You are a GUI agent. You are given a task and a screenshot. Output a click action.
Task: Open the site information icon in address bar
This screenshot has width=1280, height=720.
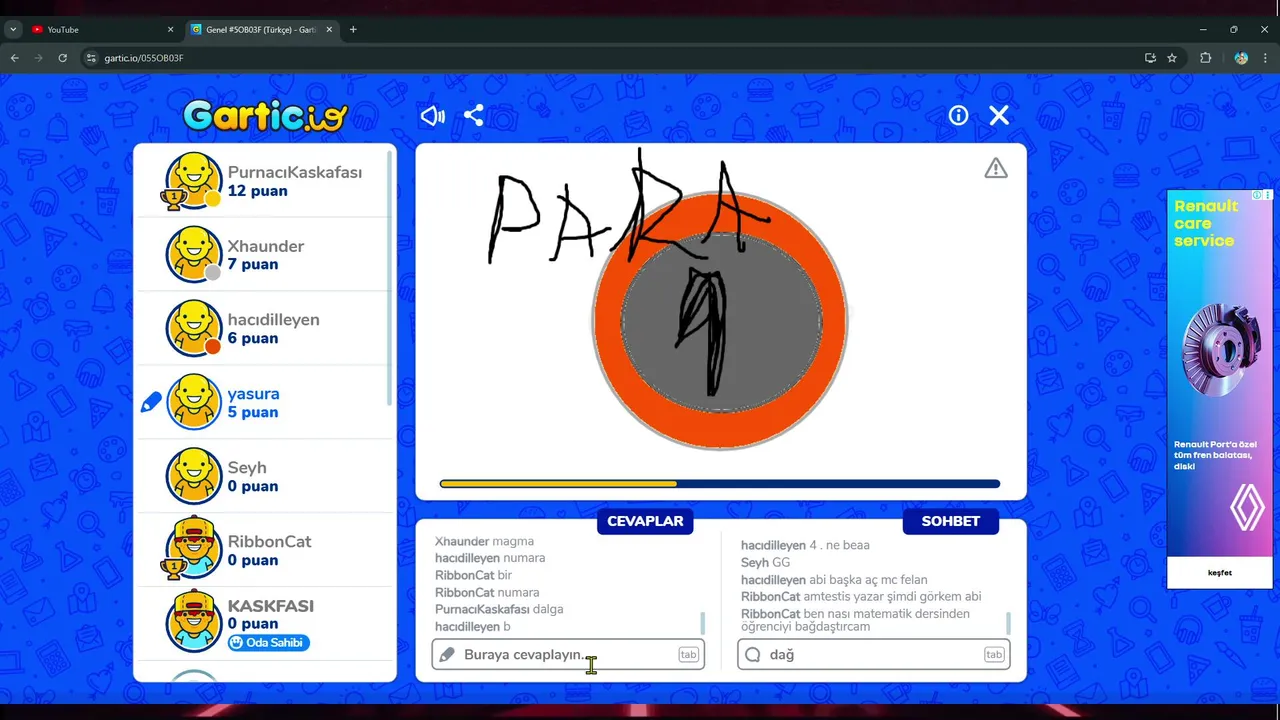[x=91, y=58]
